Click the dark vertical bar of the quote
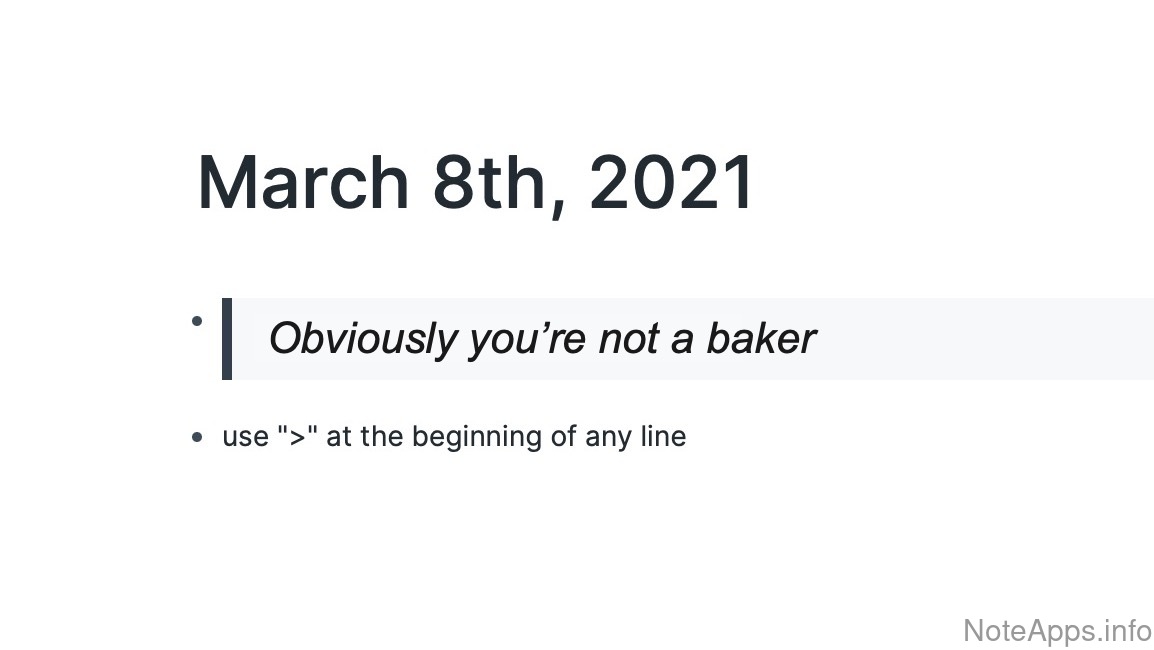This screenshot has width=1154, height=650. point(227,339)
